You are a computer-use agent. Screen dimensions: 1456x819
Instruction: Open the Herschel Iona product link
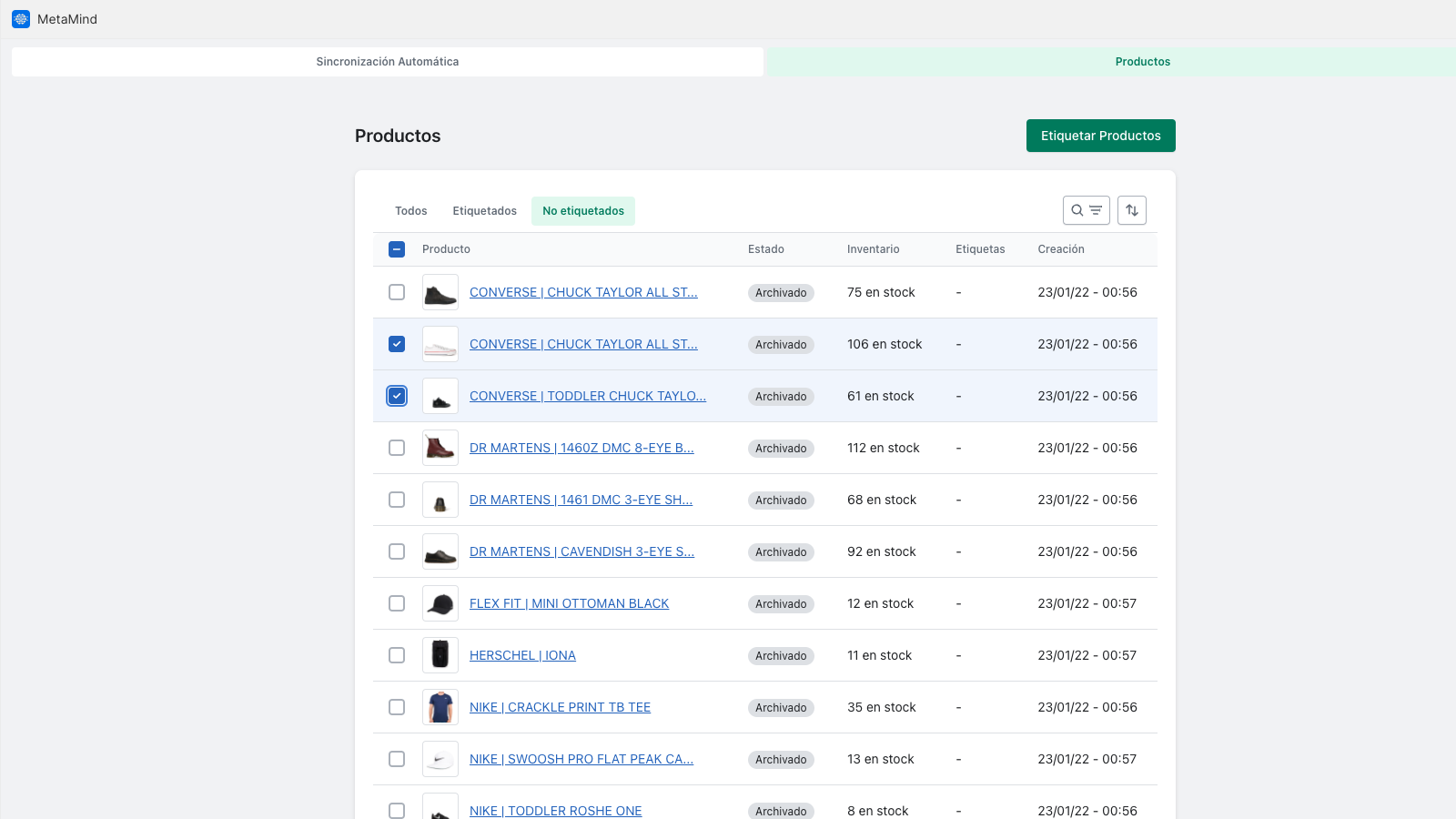point(522,655)
